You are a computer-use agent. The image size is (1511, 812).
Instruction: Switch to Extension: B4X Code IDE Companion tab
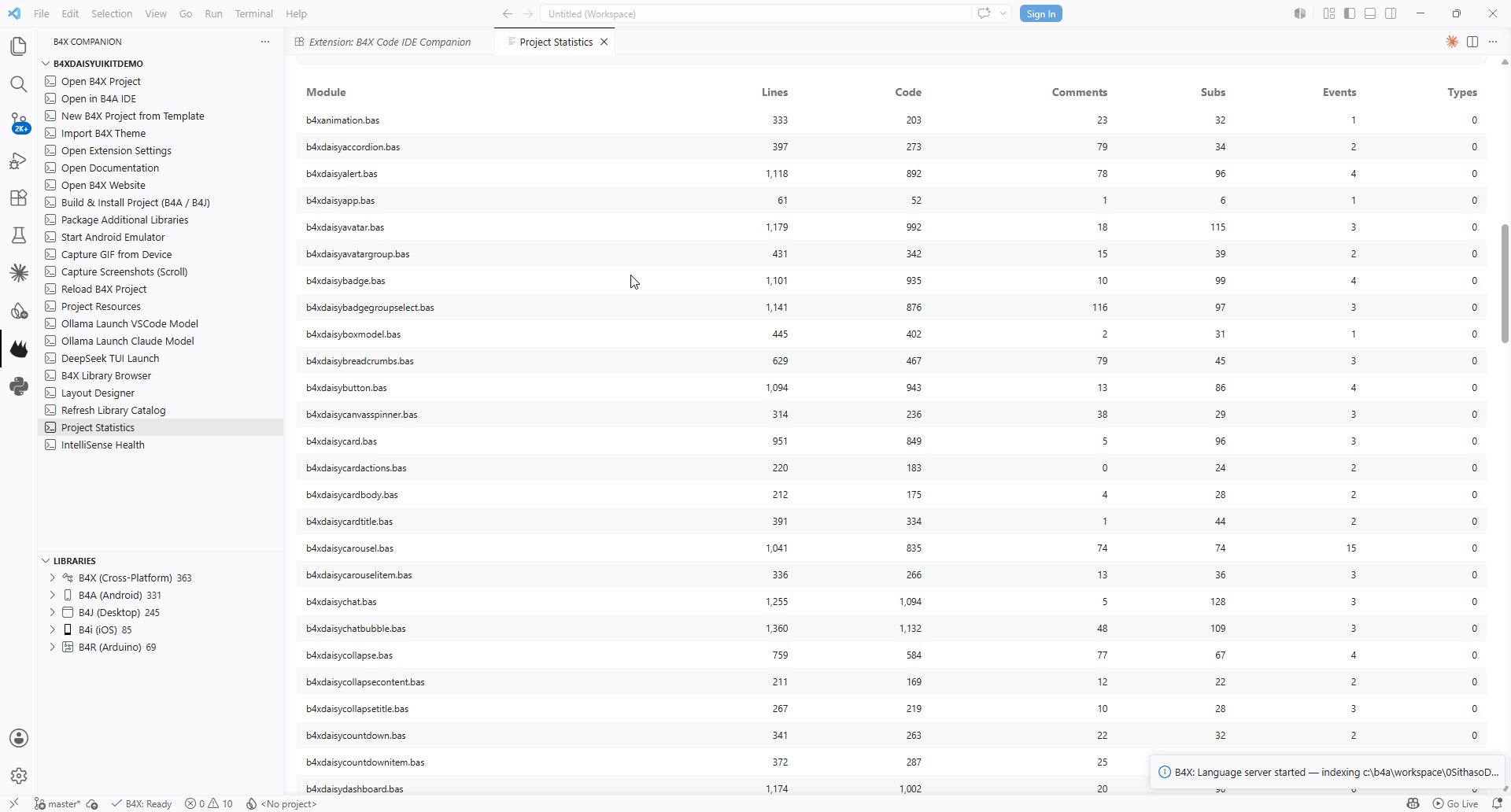coord(390,42)
